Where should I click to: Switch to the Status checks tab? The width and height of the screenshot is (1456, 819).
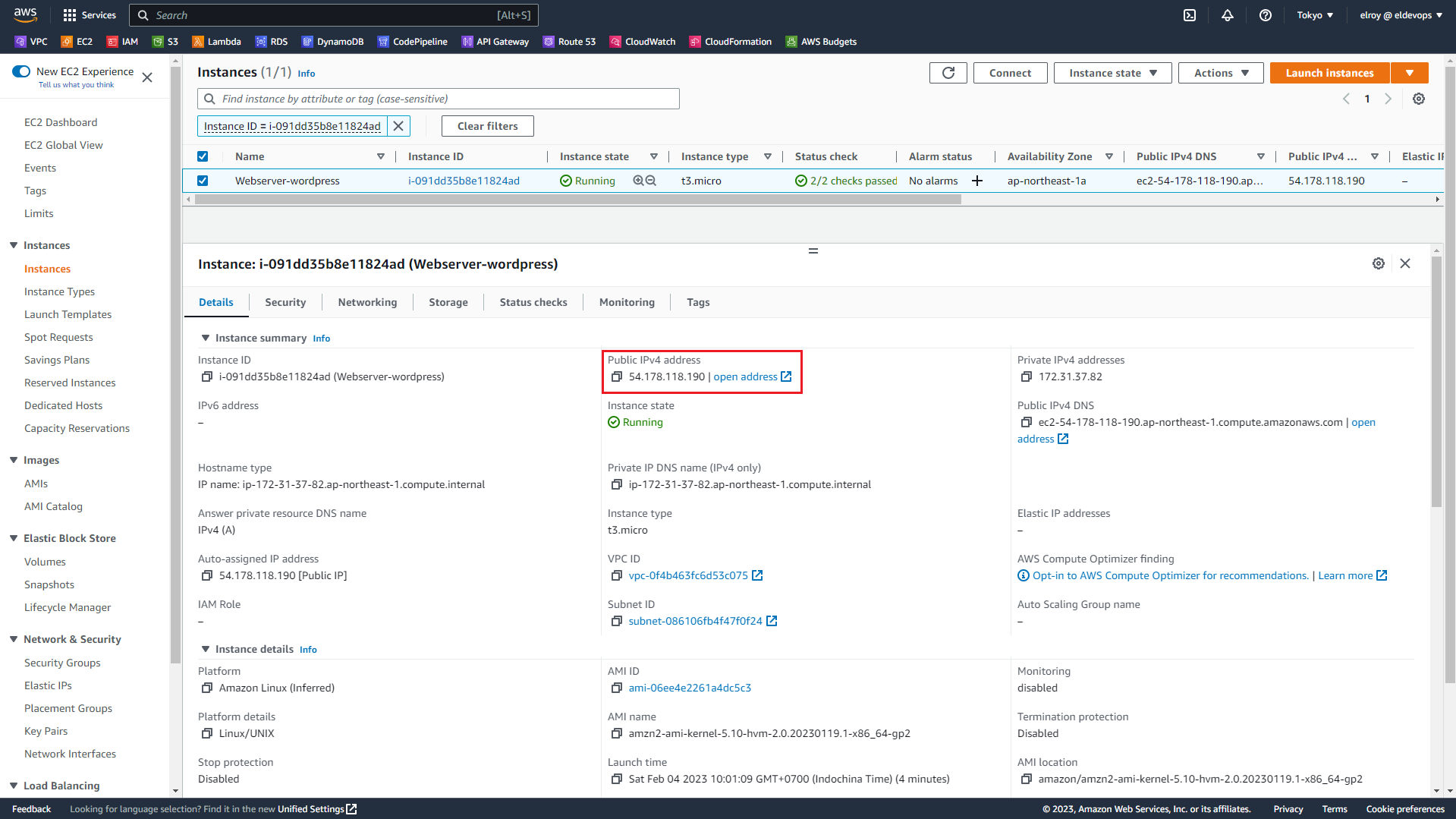[x=533, y=302]
